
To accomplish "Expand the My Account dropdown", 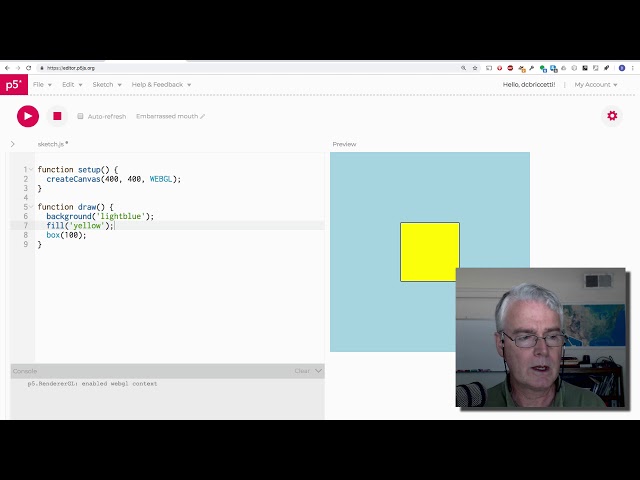I will [x=596, y=84].
